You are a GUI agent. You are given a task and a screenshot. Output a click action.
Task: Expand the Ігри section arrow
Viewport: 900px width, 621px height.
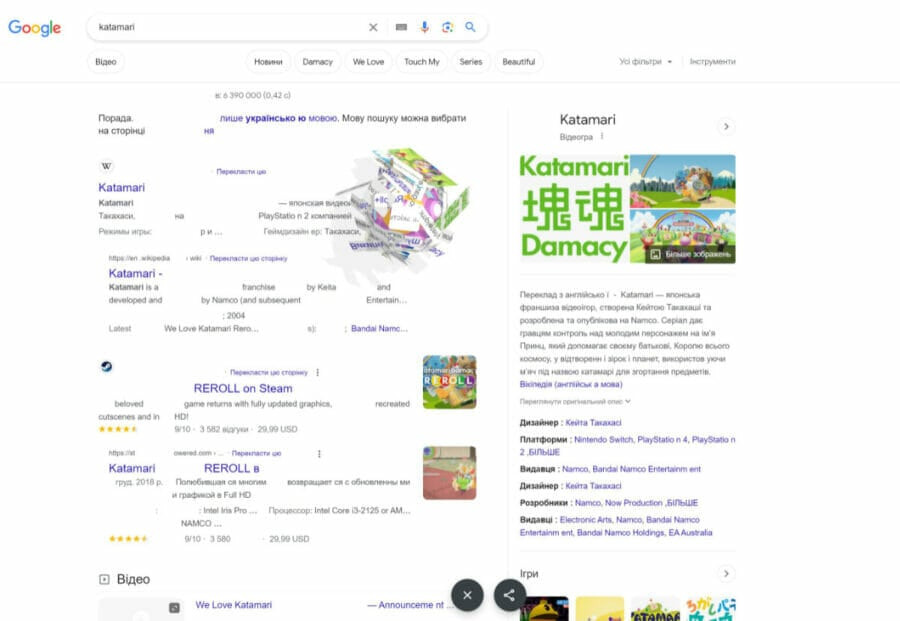[726, 573]
